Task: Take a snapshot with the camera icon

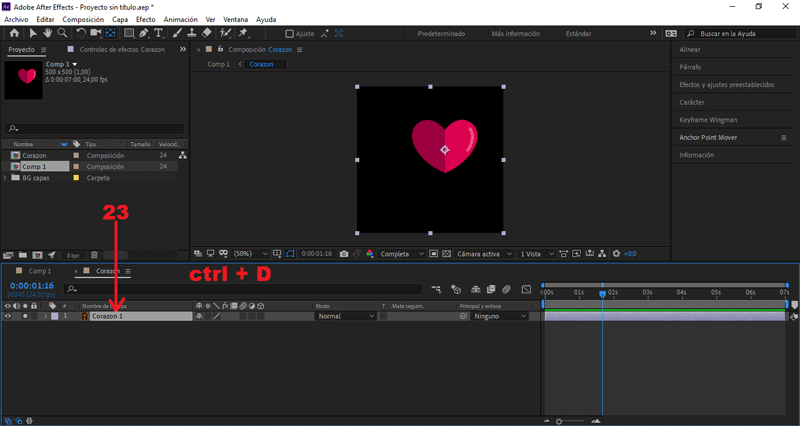Action: click(x=343, y=254)
